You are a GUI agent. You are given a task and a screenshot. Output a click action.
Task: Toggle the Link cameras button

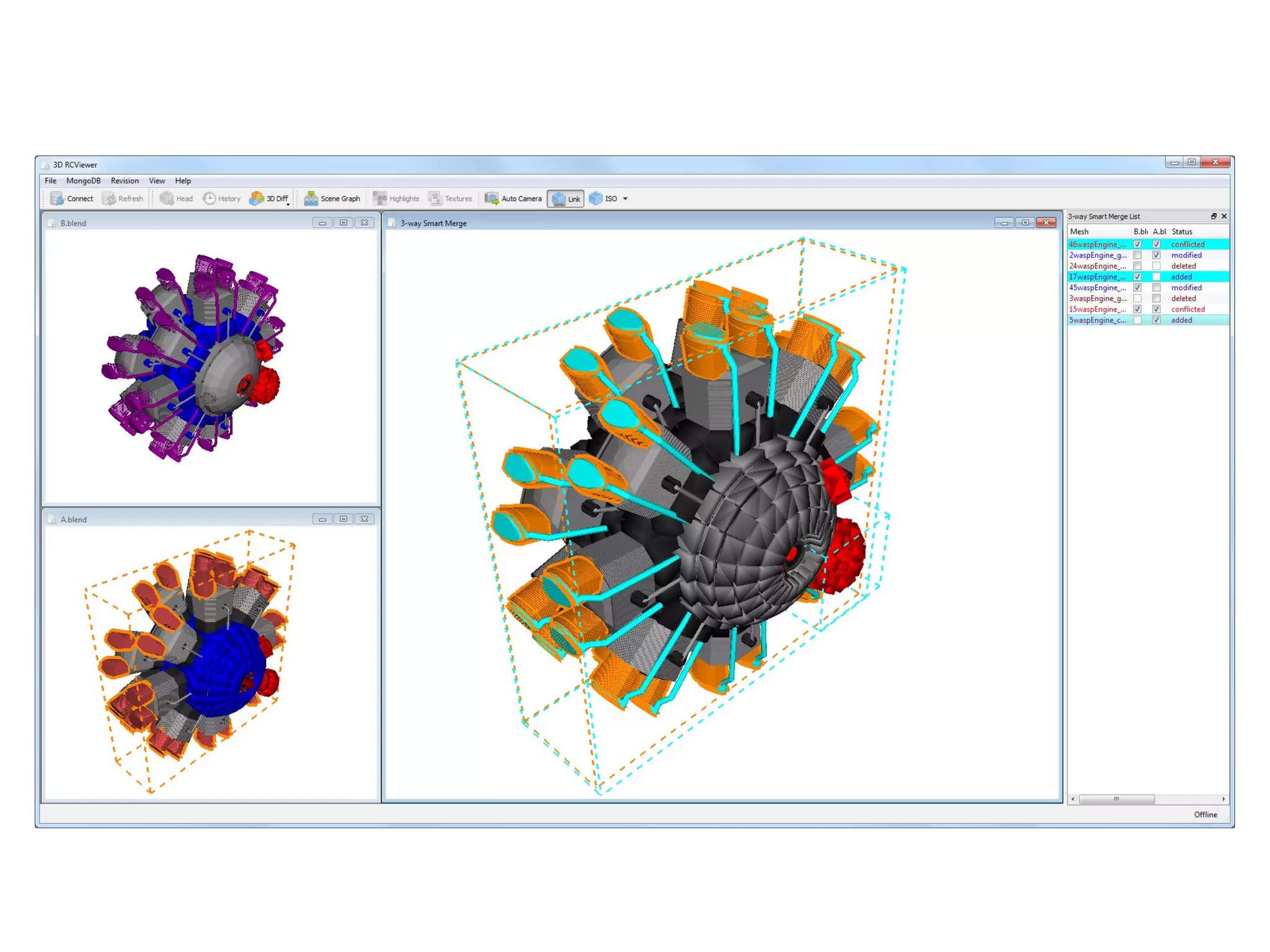[x=566, y=199]
